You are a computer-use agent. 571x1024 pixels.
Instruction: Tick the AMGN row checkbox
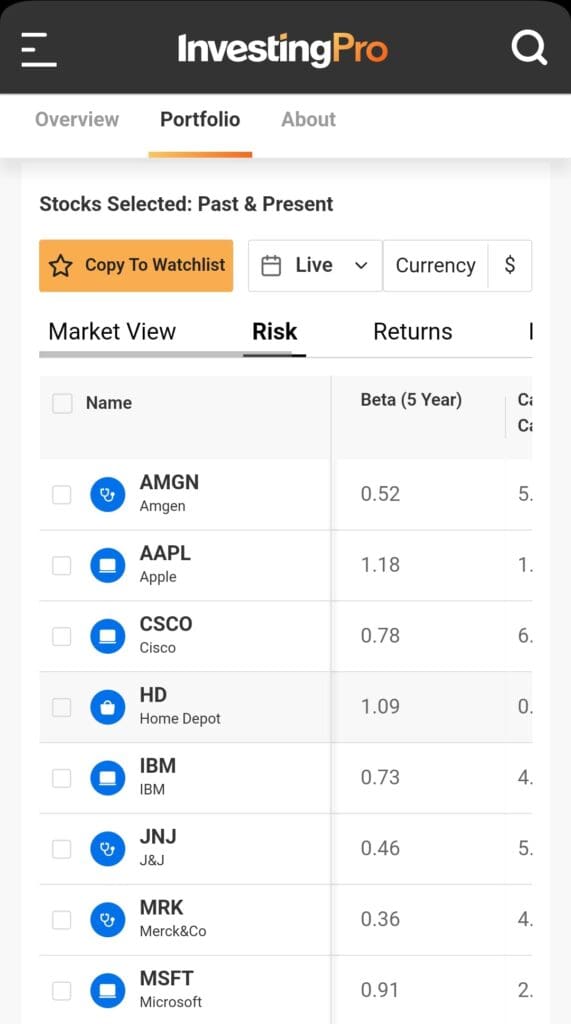pyautogui.click(x=61, y=495)
